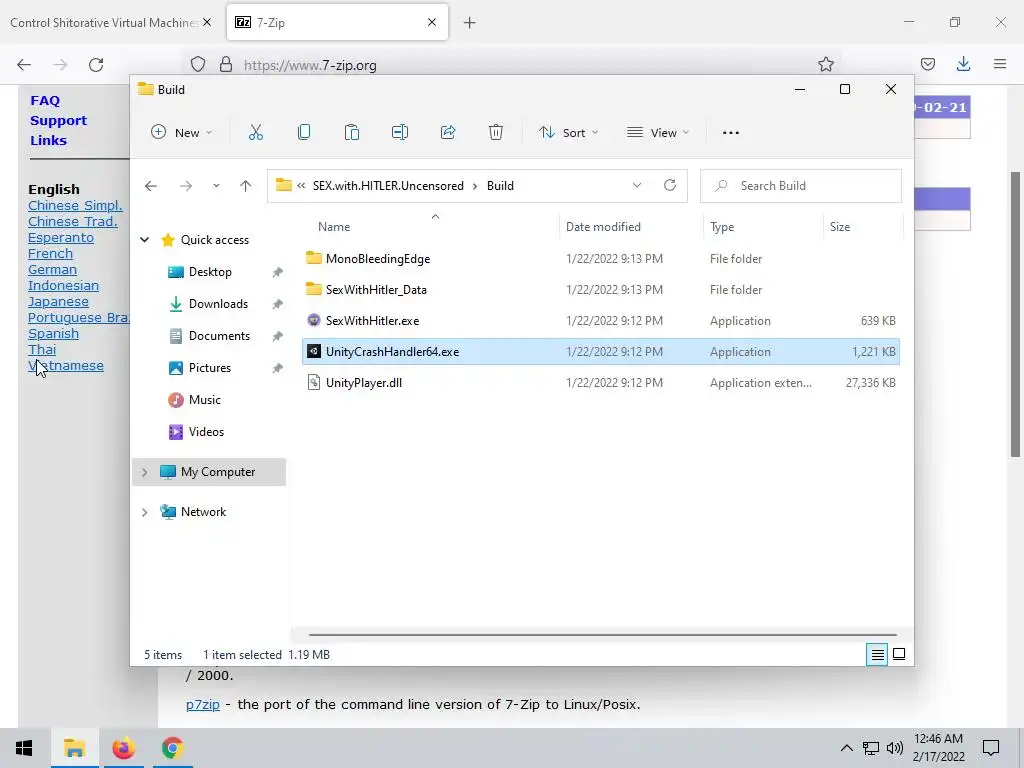This screenshot has width=1024, height=768.
Task: Open Downloads in Quick access
Action: click(x=218, y=304)
